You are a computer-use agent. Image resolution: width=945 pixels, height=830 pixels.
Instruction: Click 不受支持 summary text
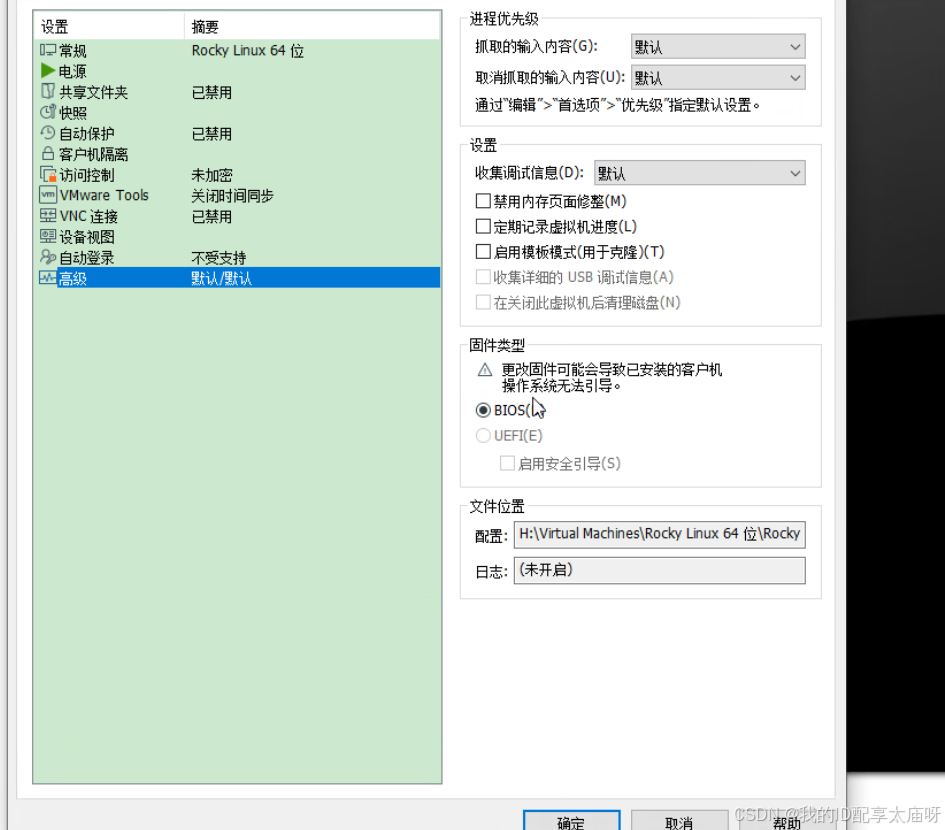218,258
